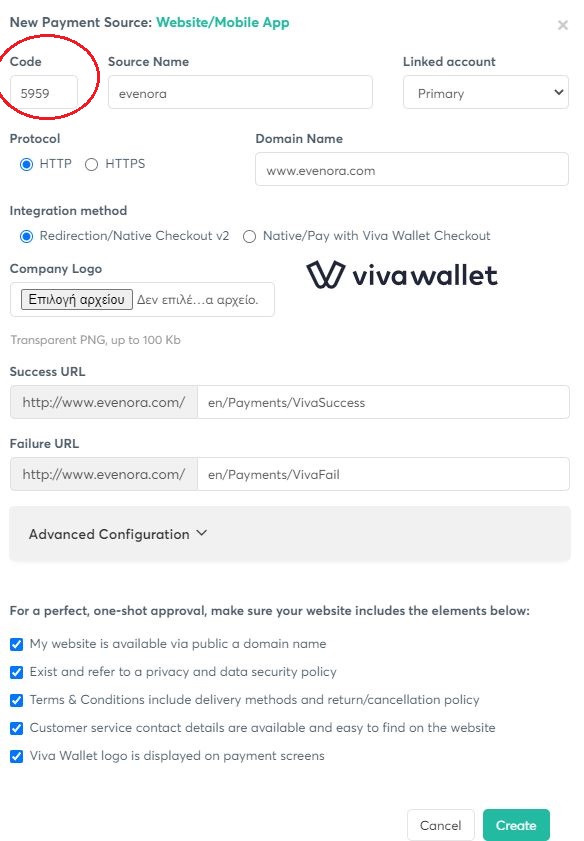Click the Create button
584x841 pixels.
[516, 825]
